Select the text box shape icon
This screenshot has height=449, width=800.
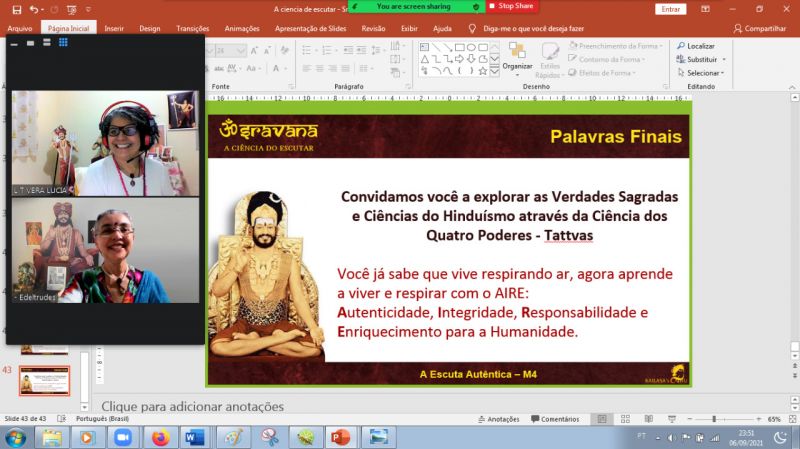tap(424, 47)
